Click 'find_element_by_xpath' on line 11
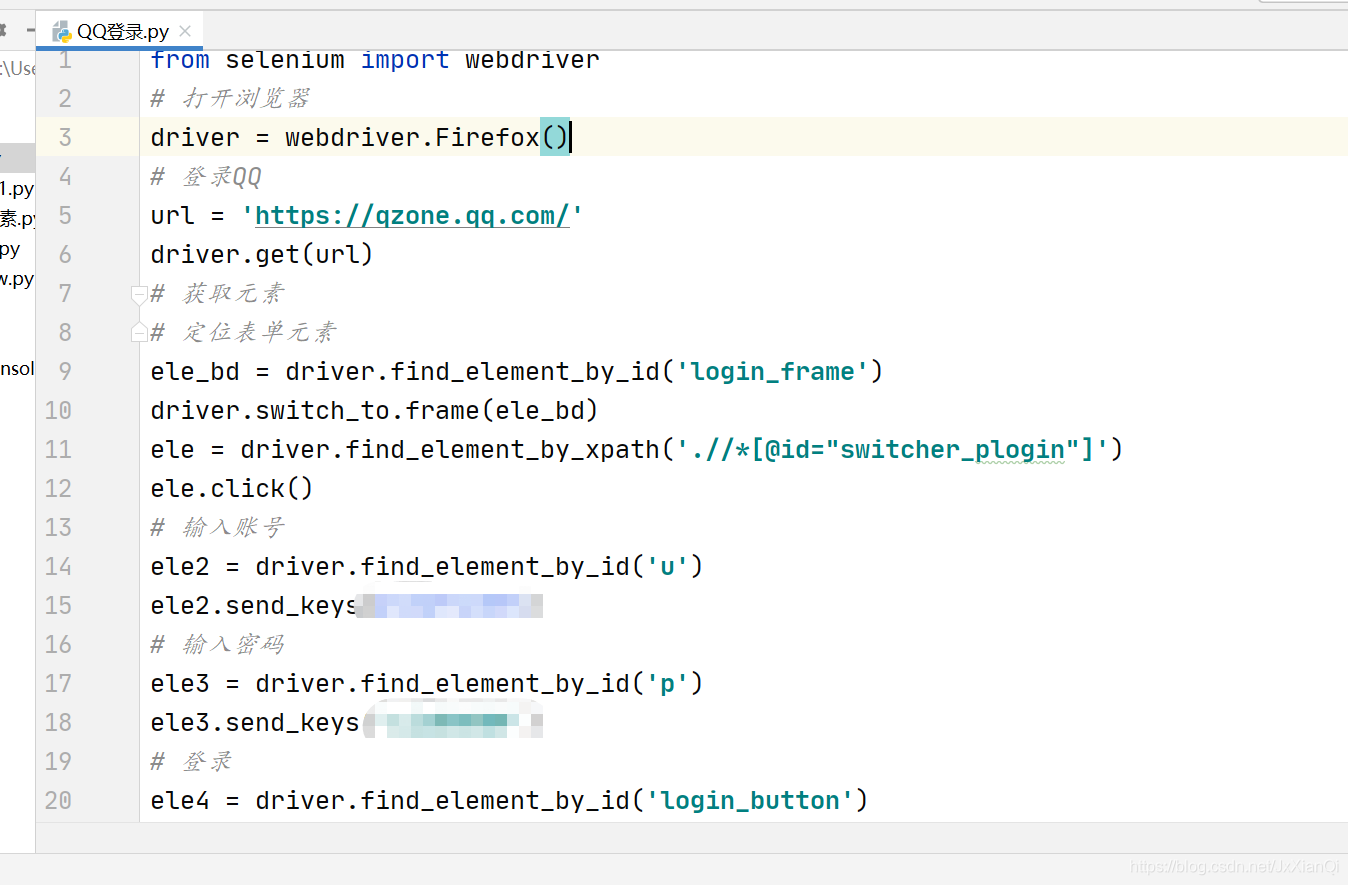The height and width of the screenshot is (885, 1348). (x=502, y=450)
